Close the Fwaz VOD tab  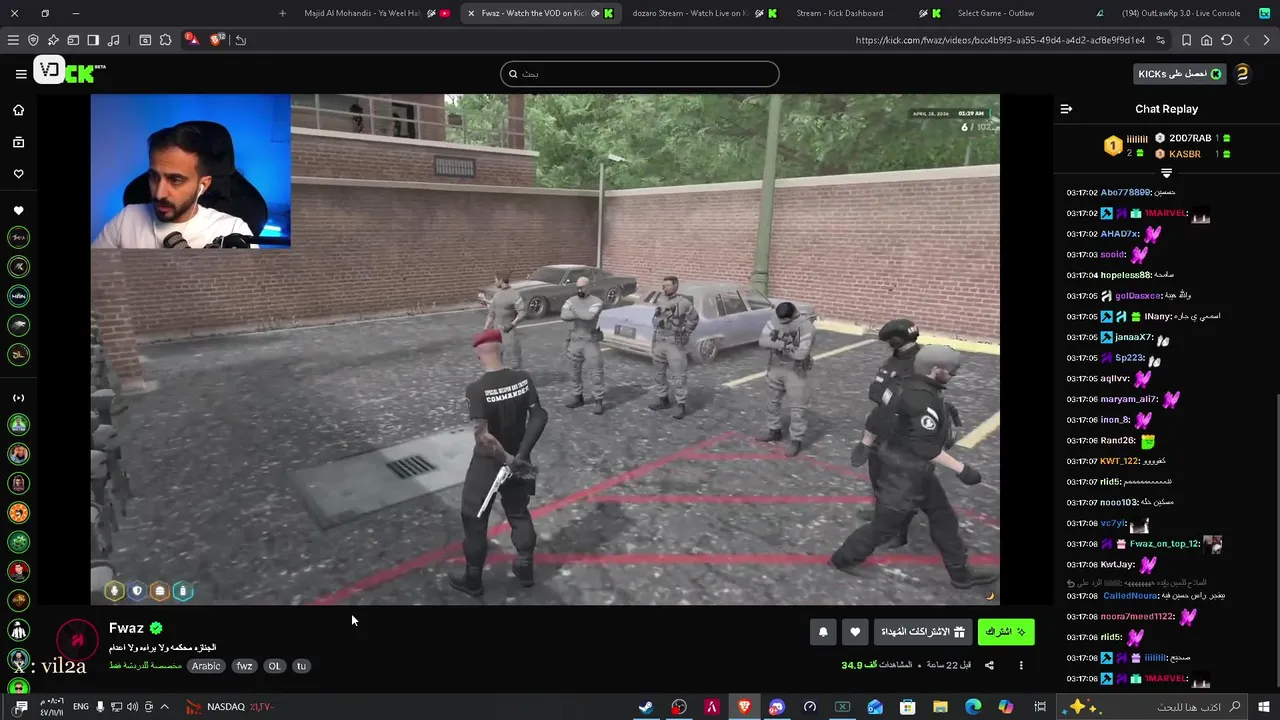tap(470, 13)
